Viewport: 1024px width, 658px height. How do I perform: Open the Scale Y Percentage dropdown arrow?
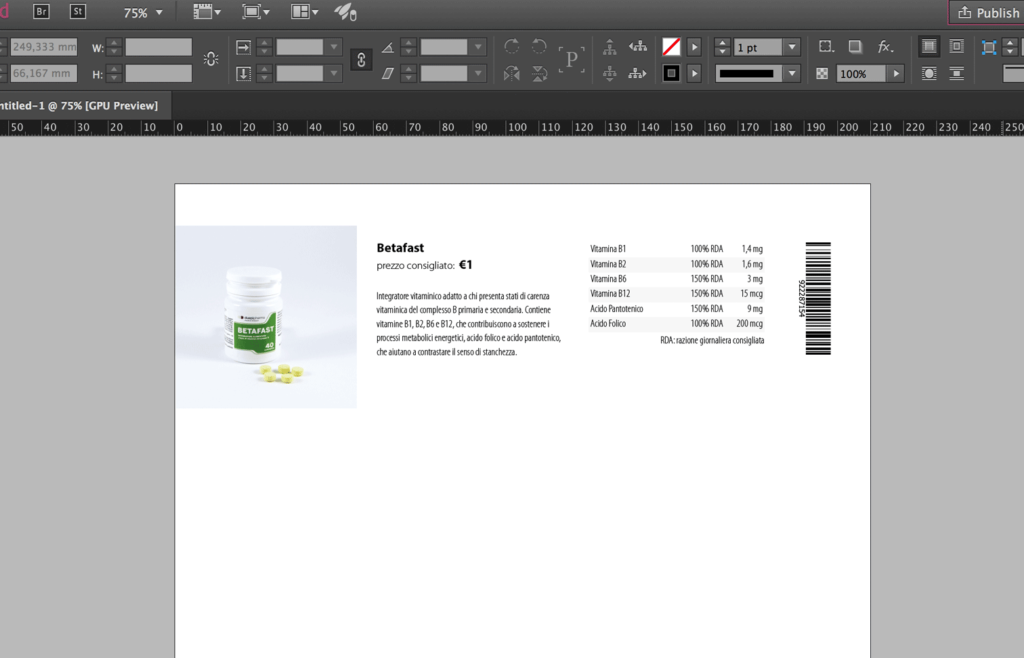coord(334,73)
